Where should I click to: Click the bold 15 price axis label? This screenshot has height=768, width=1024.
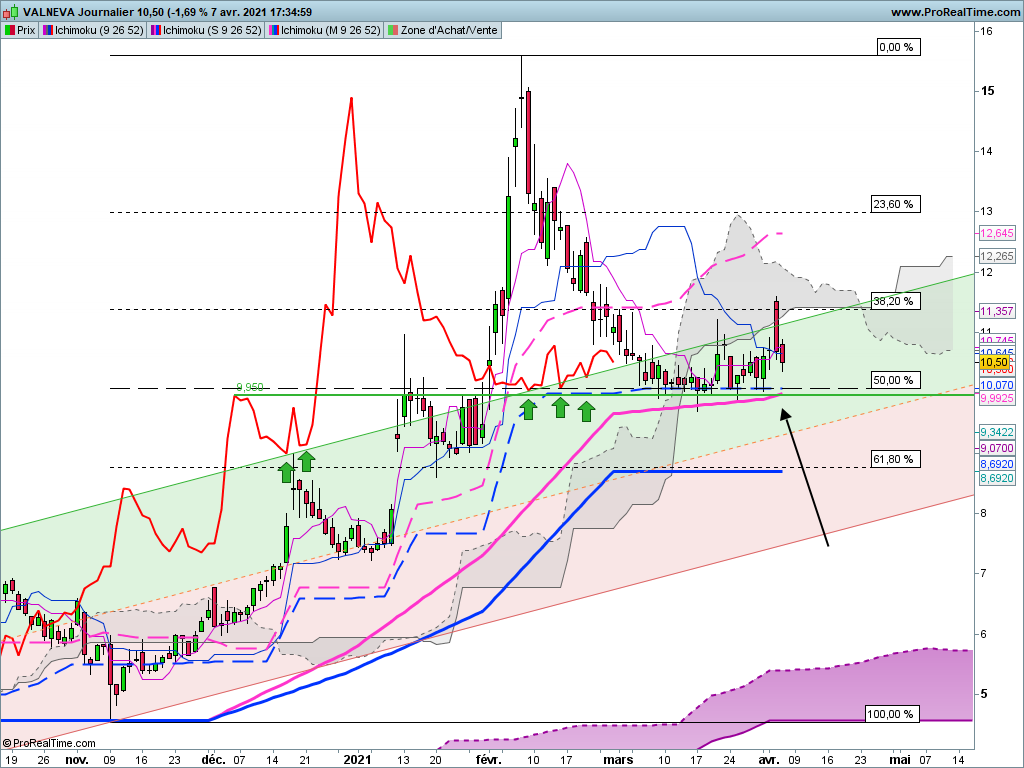point(987,91)
